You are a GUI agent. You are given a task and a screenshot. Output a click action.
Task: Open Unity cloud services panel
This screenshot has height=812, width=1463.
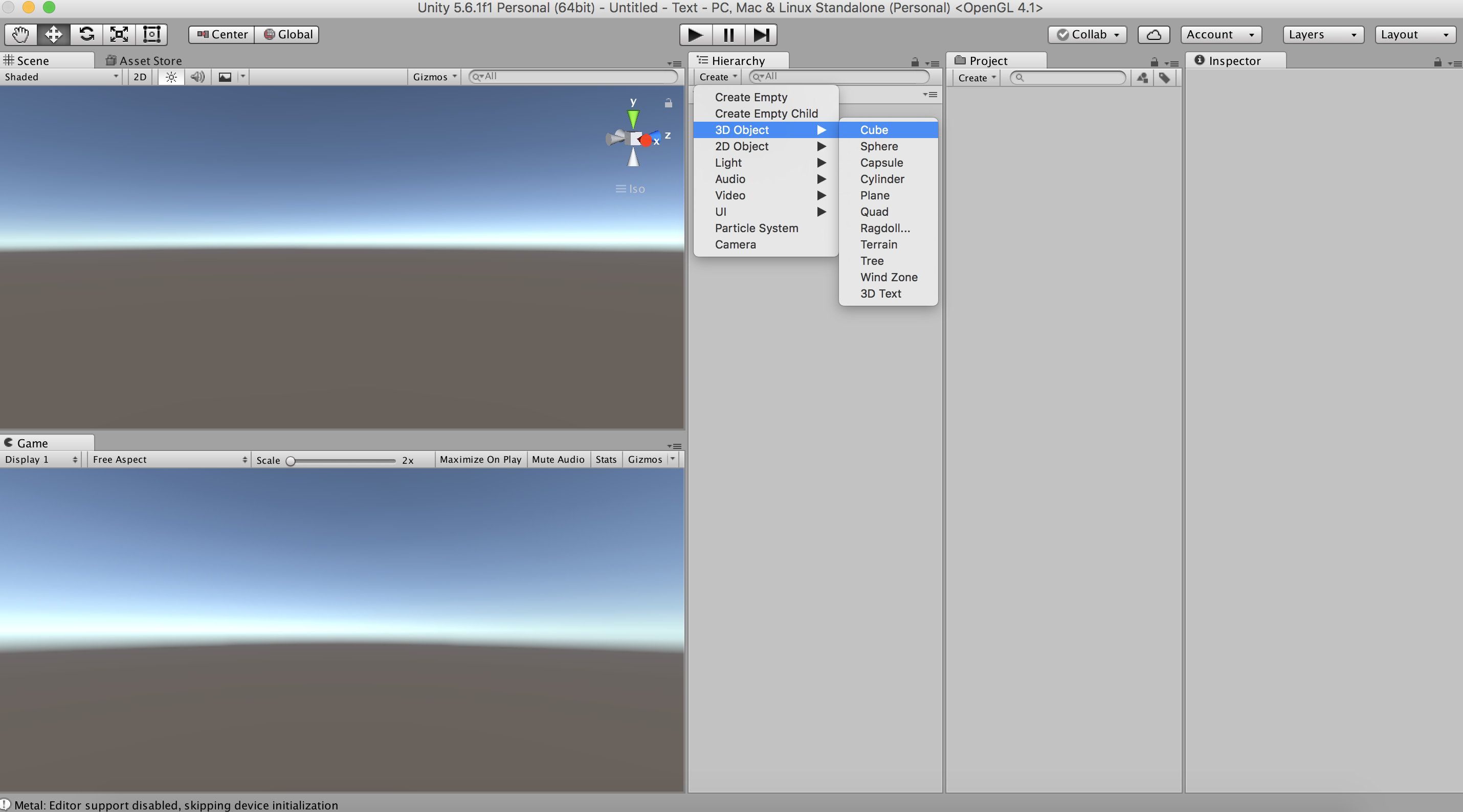(x=1154, y=34)
